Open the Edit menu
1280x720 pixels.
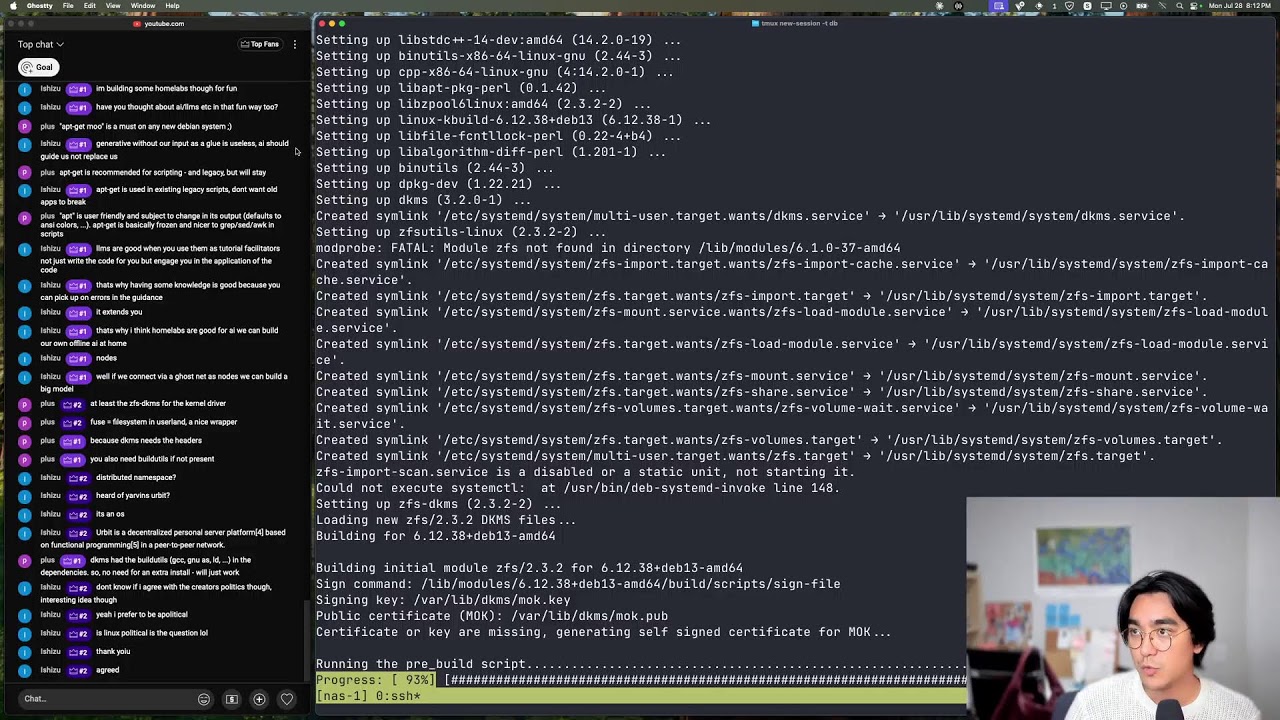pos(90,6)
